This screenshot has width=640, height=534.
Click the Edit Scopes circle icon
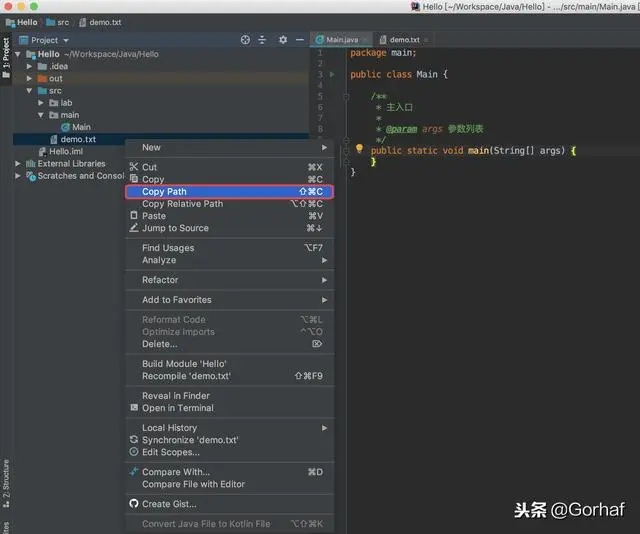coord(134,452)
